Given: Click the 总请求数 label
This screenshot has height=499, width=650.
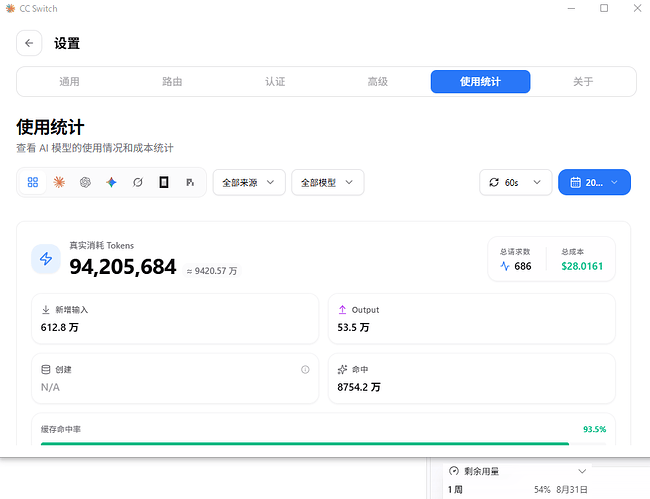Looking at the screenshot, I should [x=515, y=252].
